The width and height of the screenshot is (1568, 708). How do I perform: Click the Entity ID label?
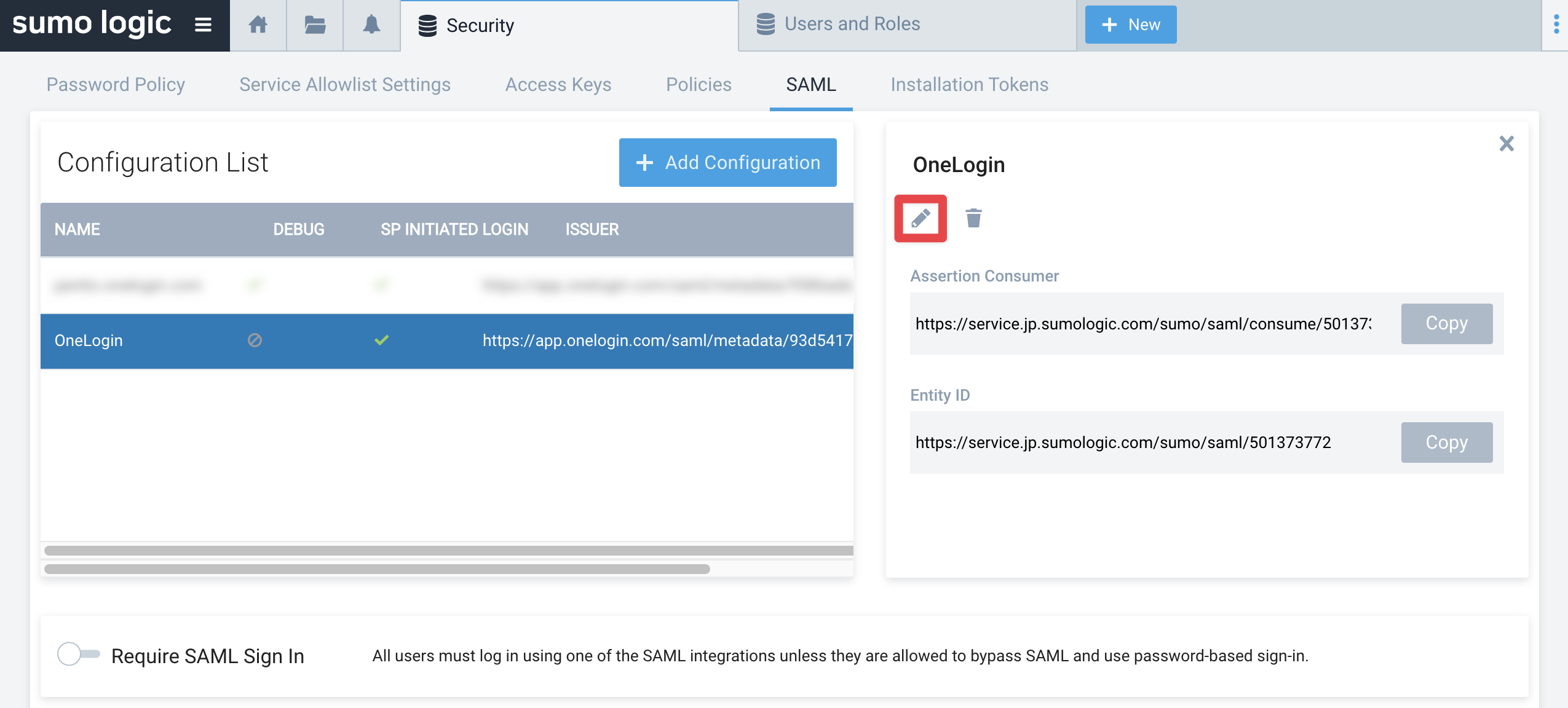point(940,395)
